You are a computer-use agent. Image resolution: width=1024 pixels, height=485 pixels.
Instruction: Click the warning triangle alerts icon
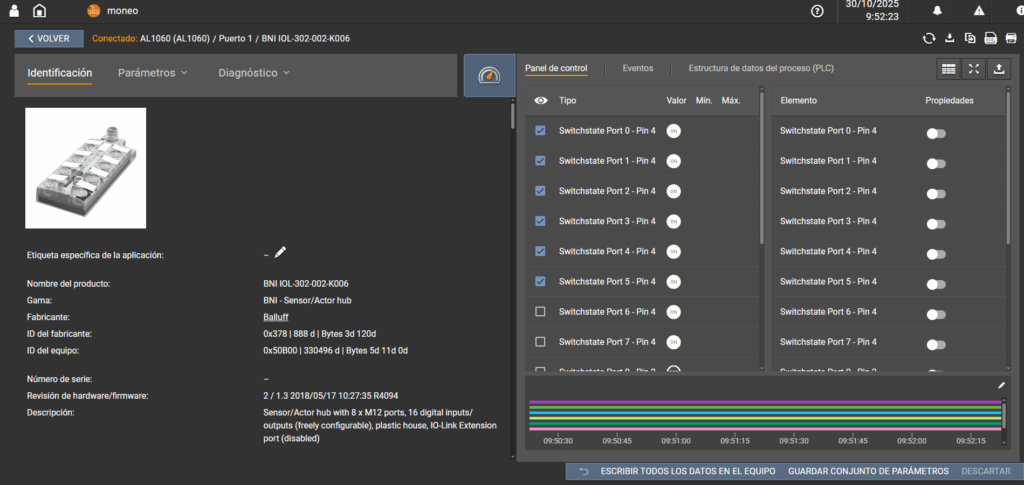pyautogui.click(x=978, y=11)
